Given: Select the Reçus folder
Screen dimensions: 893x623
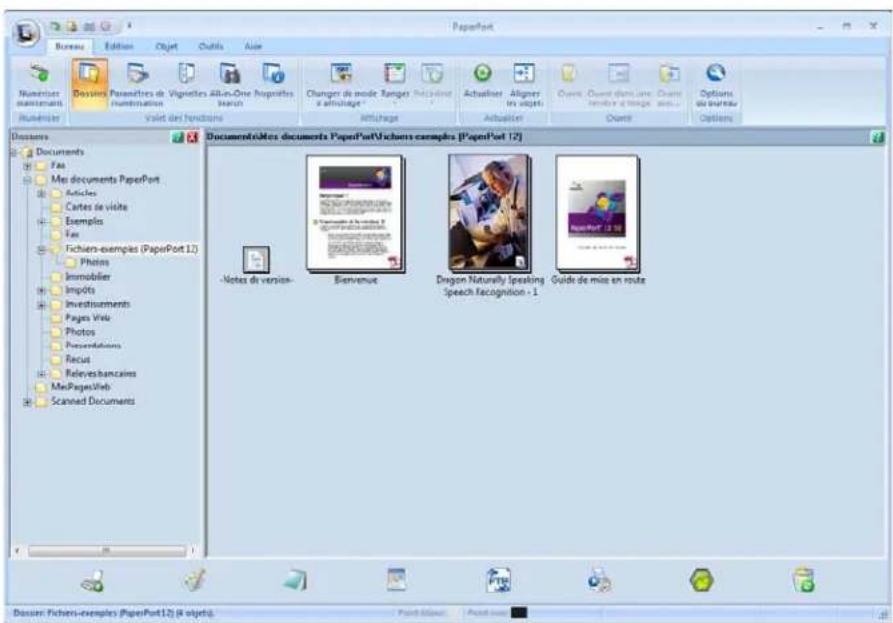Looking at the screenshot, I should [x=78, y=359].
